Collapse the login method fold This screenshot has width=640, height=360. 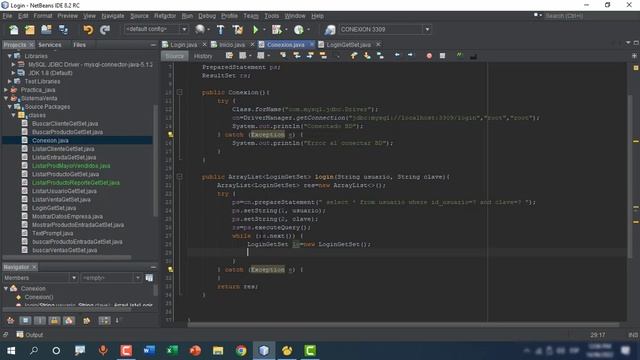[x=179, y=177]
